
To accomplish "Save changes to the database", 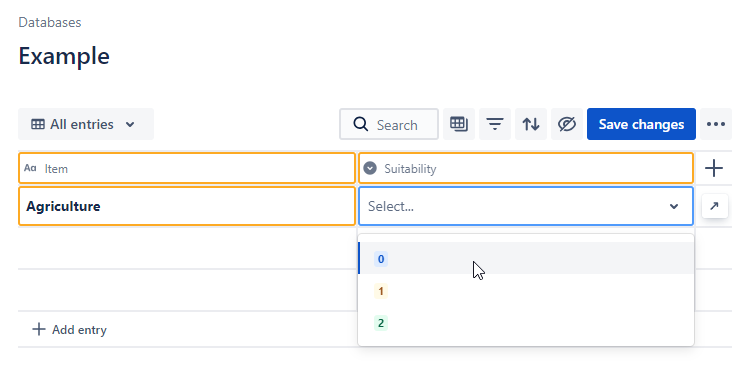I will pyautogui.click(x=641, y=124).
